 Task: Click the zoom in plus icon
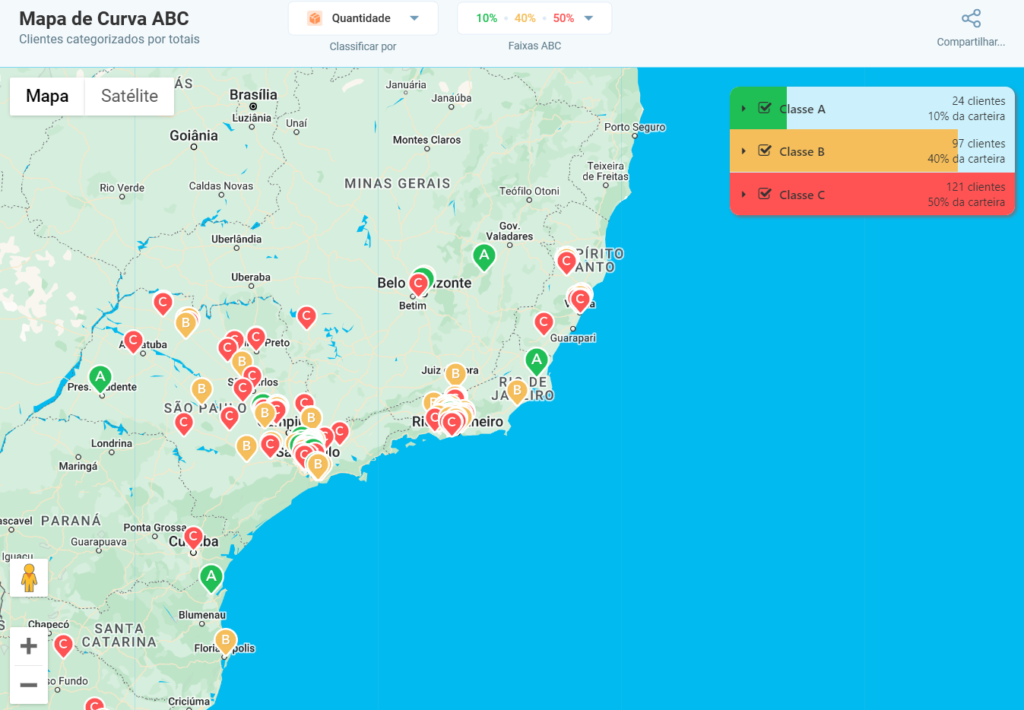[x=29, y=646]
